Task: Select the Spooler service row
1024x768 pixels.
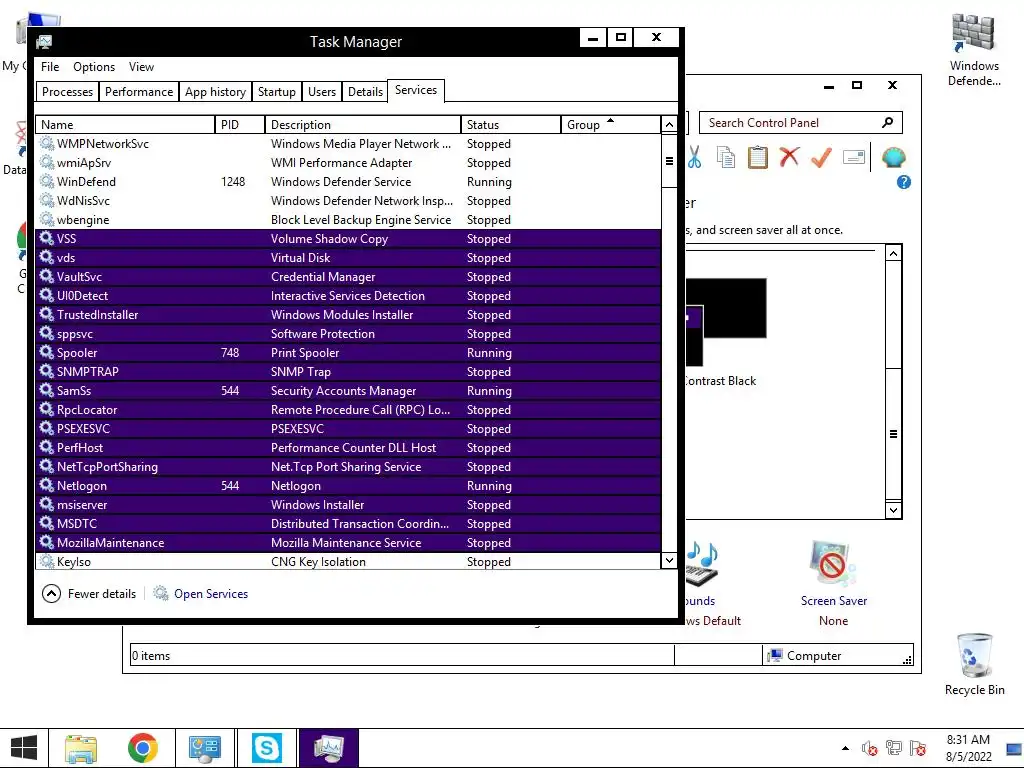Action: 348,353
